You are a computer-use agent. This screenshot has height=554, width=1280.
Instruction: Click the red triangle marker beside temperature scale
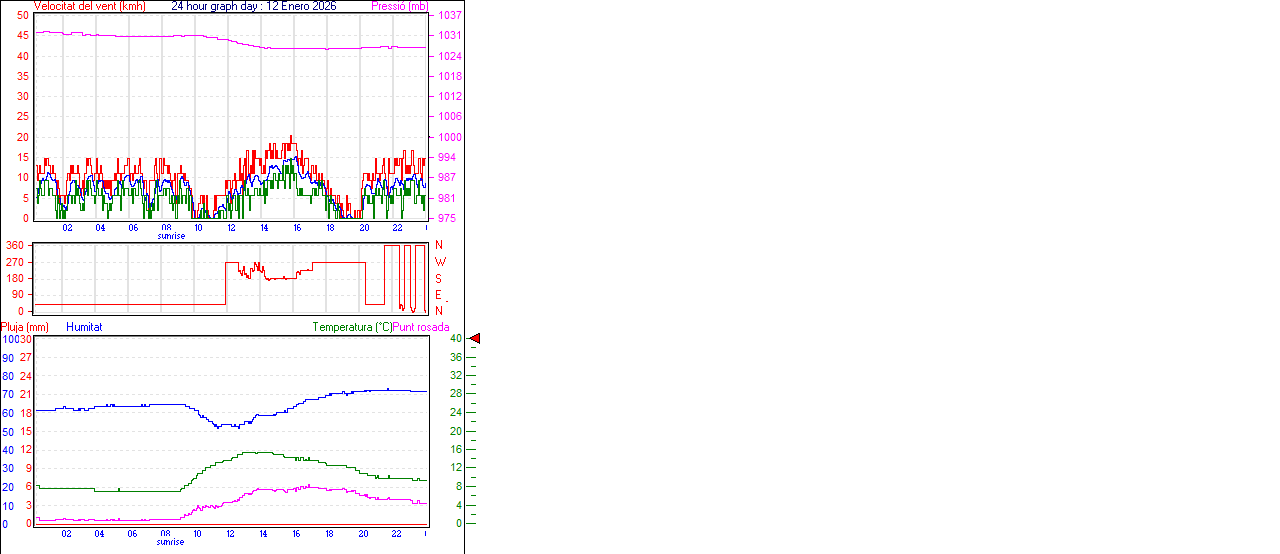point(475,339)
